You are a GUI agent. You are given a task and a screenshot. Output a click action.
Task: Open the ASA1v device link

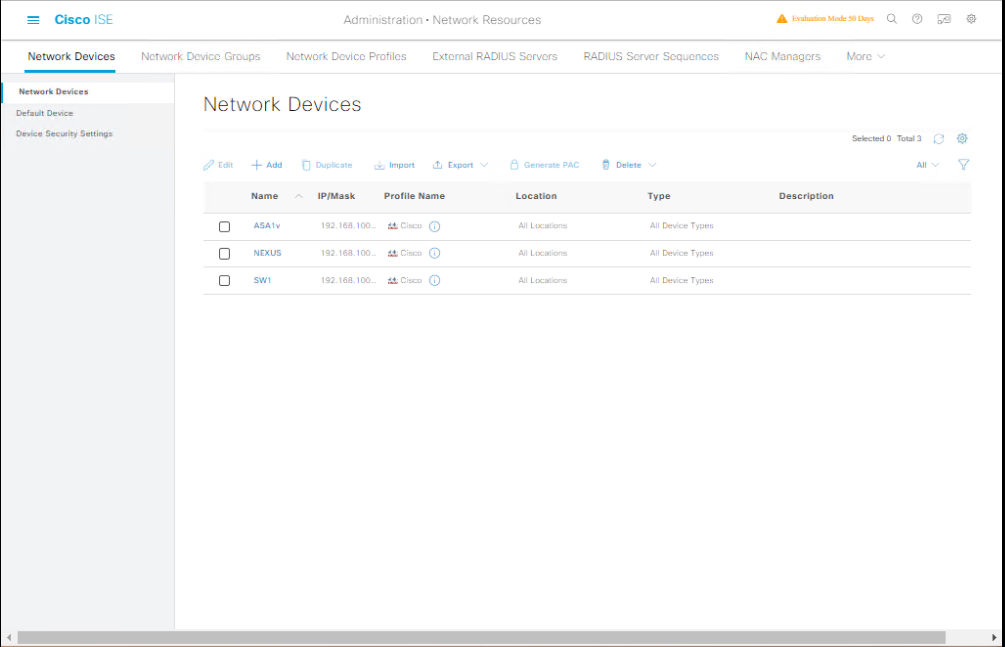267,226
